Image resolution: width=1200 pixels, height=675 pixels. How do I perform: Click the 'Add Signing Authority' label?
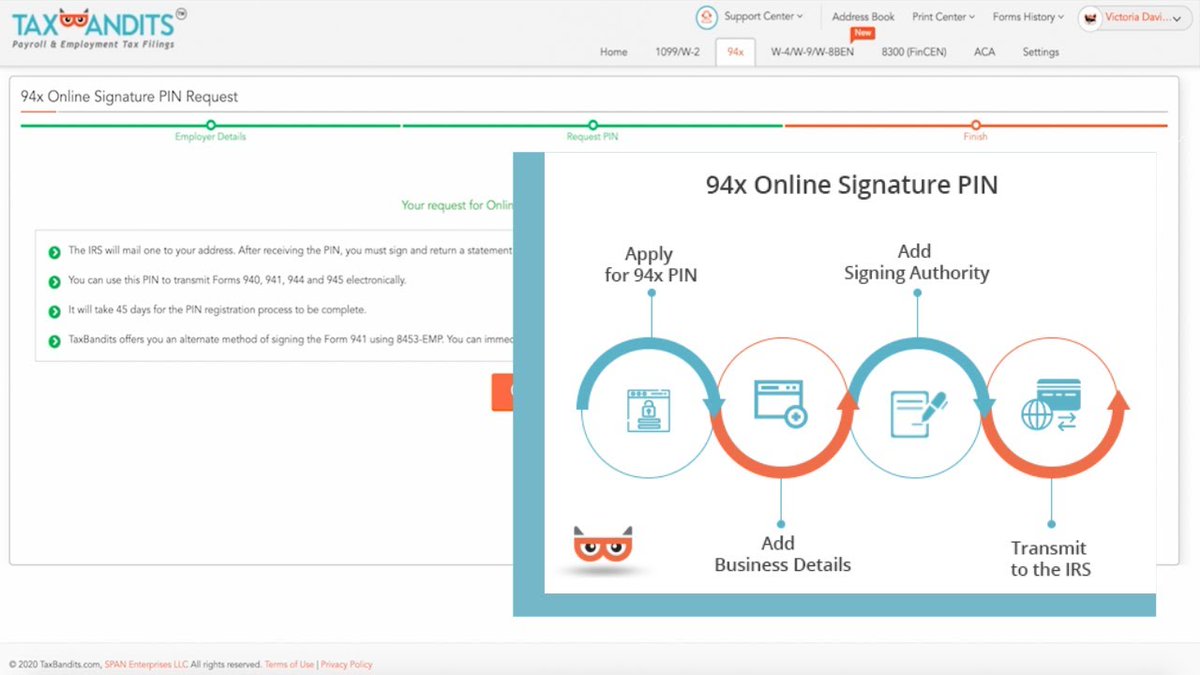point(916,262)
